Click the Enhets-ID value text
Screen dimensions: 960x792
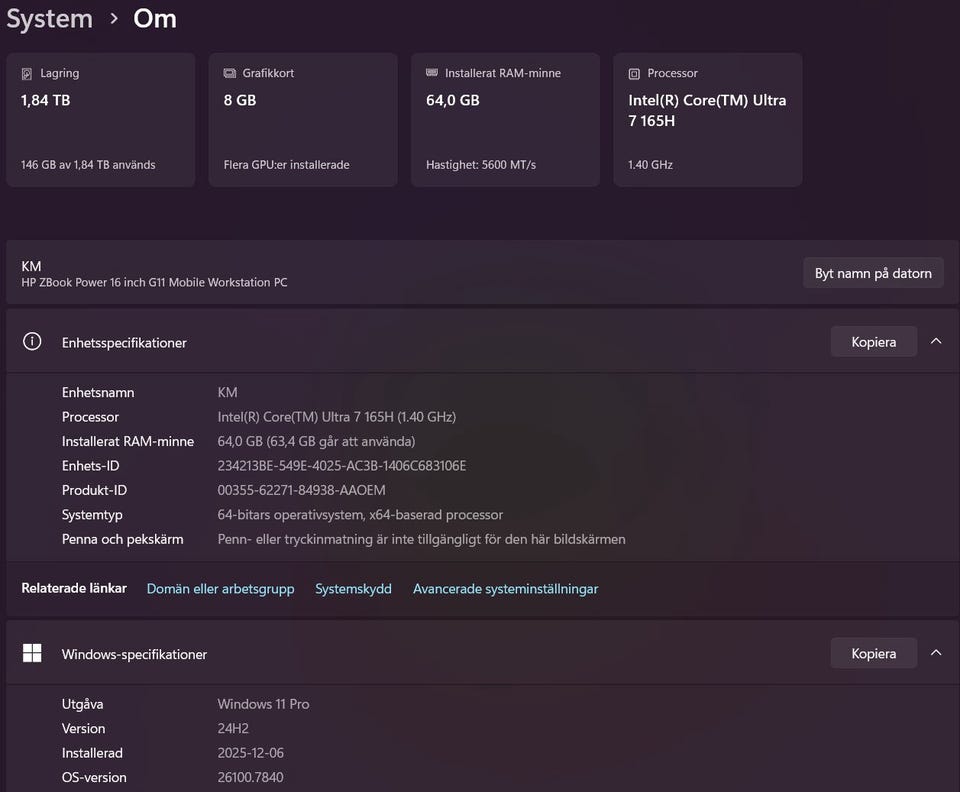coord(342,466)
